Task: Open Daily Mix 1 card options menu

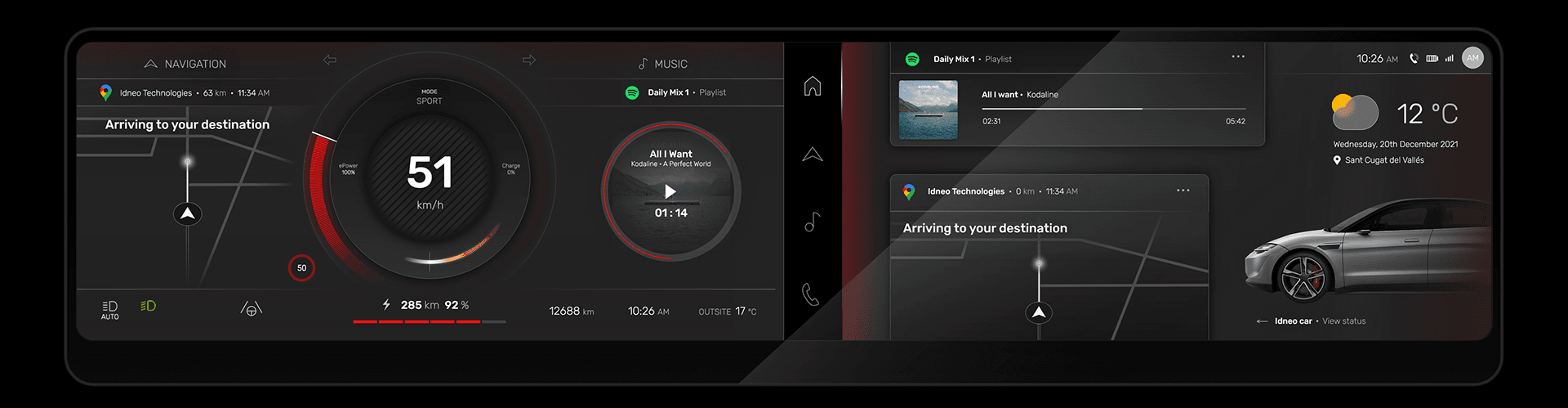Action: click(x=1238, y=57)
